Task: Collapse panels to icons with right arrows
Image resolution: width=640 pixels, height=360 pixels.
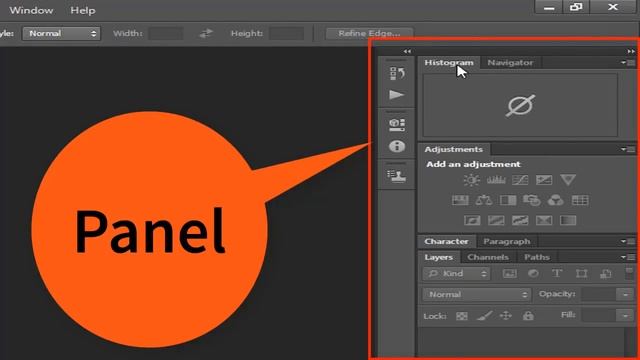Action: coord(631,51)
